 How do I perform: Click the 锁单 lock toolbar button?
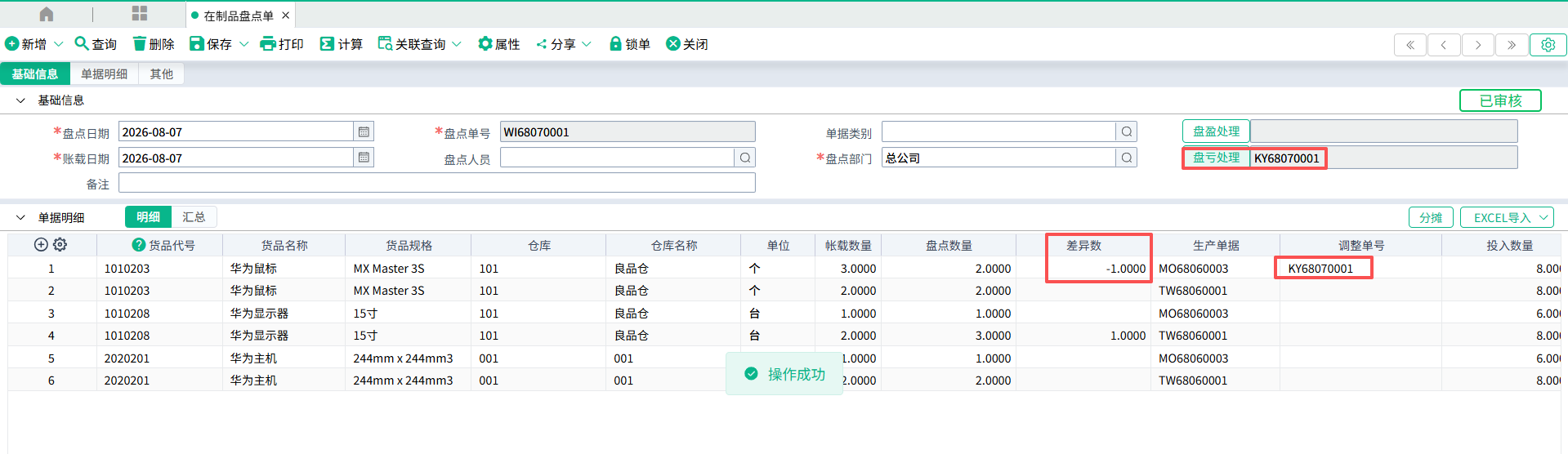[x=630, y=44]
